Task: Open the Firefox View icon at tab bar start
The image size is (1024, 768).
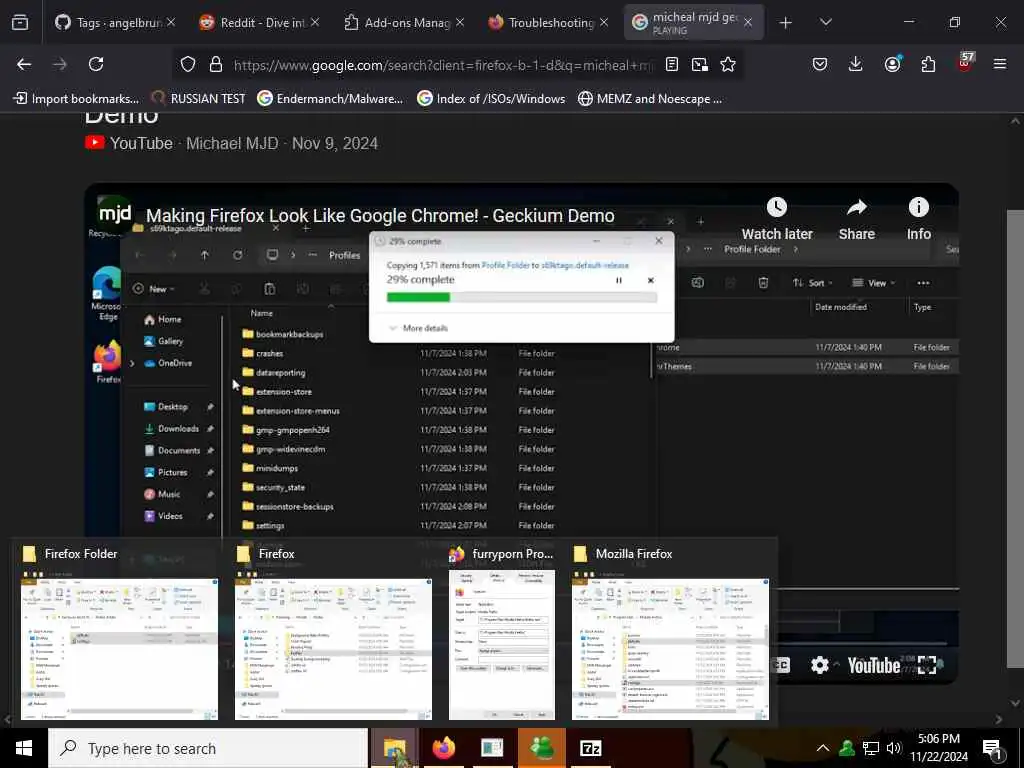Action: 20,23
